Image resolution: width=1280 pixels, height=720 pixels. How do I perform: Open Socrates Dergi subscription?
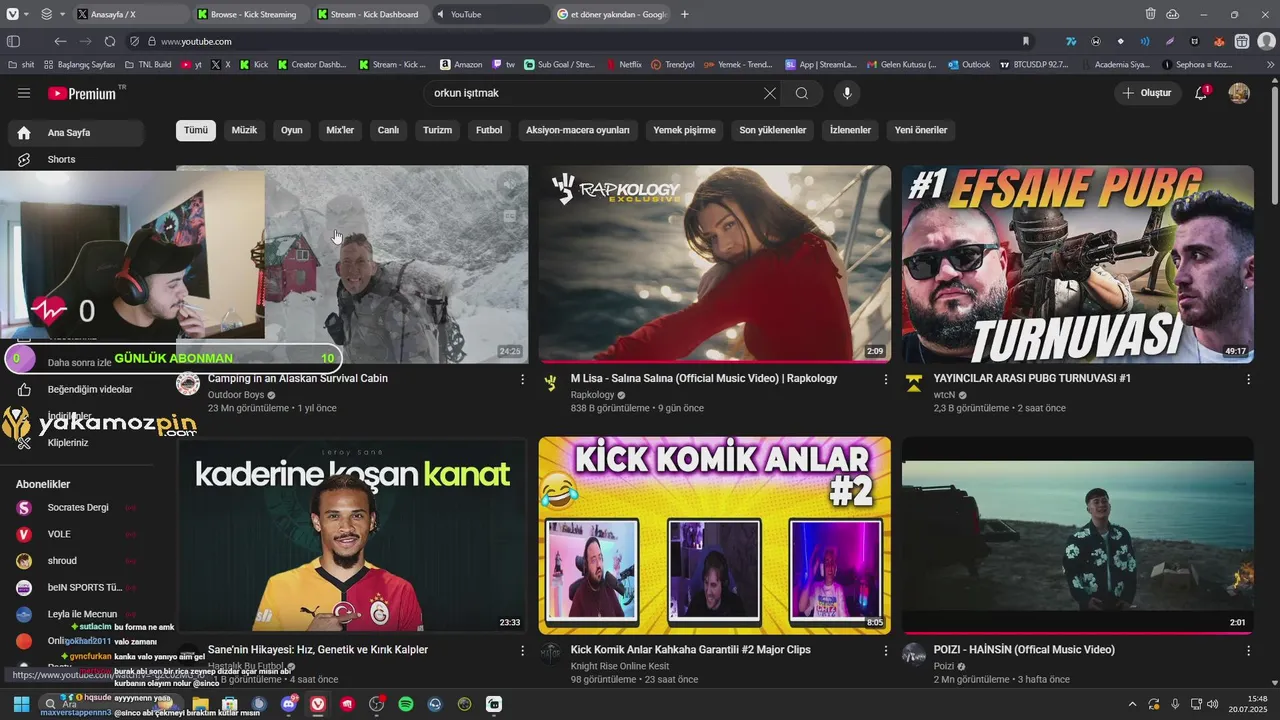click(x=76, y=507)
